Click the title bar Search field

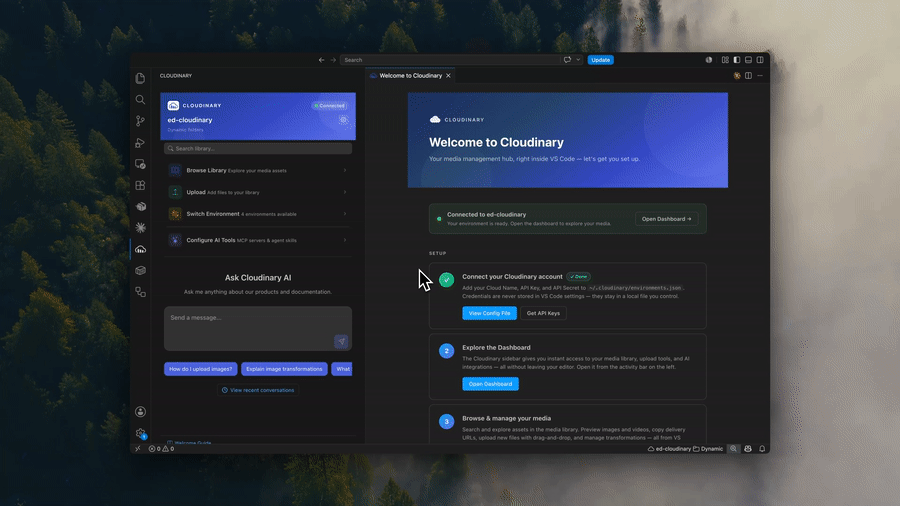point(450,60)
